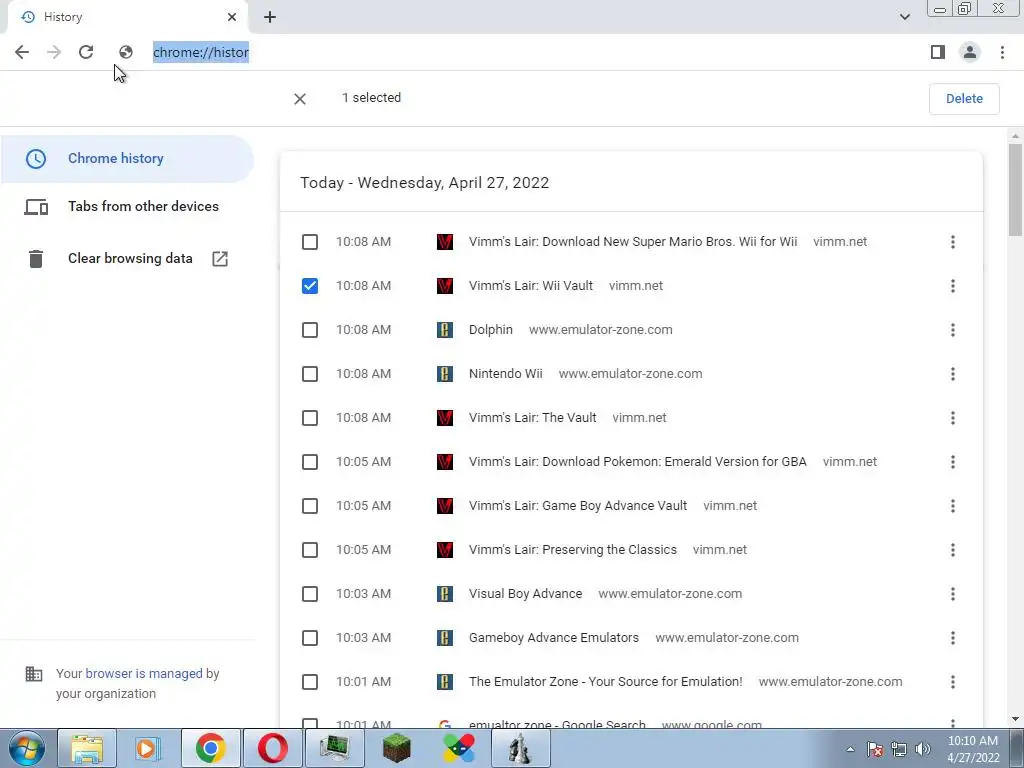Go back using the browser back arrow
The image size is (1024, 768).
pos(22,52)
